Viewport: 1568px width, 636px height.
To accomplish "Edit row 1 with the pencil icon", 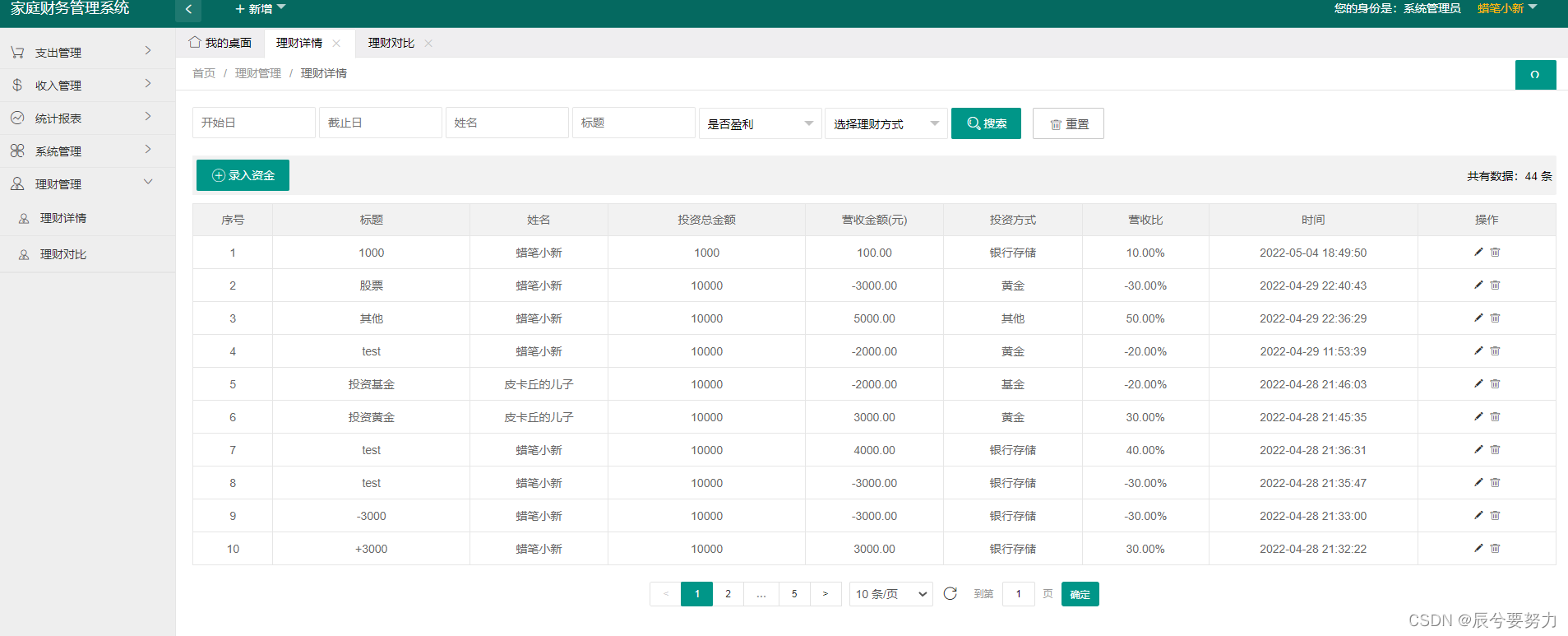I will (x=1478, y=252).
